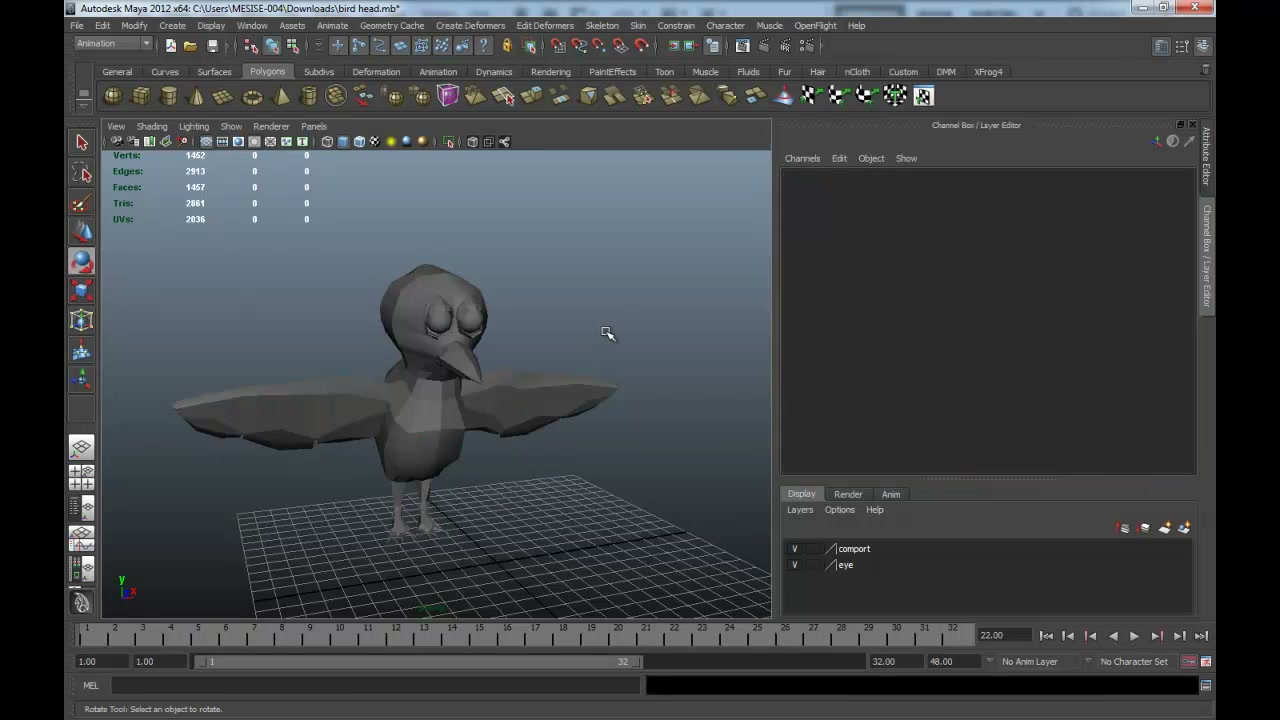The image size is (1280, 720).
Task: Play the animation backwards
Action: pos(1113,636)
